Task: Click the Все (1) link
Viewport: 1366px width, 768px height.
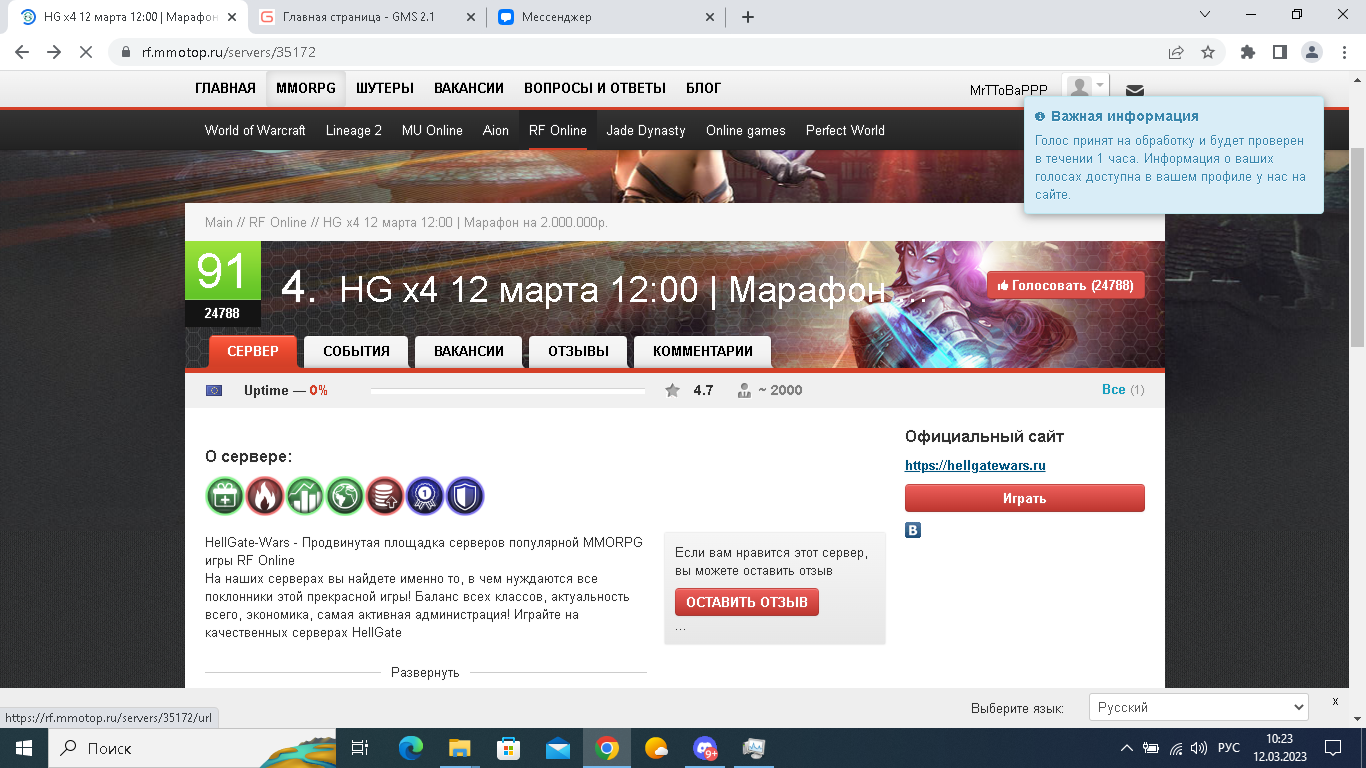Action: pyautogui.click(x=1122, y=390)
